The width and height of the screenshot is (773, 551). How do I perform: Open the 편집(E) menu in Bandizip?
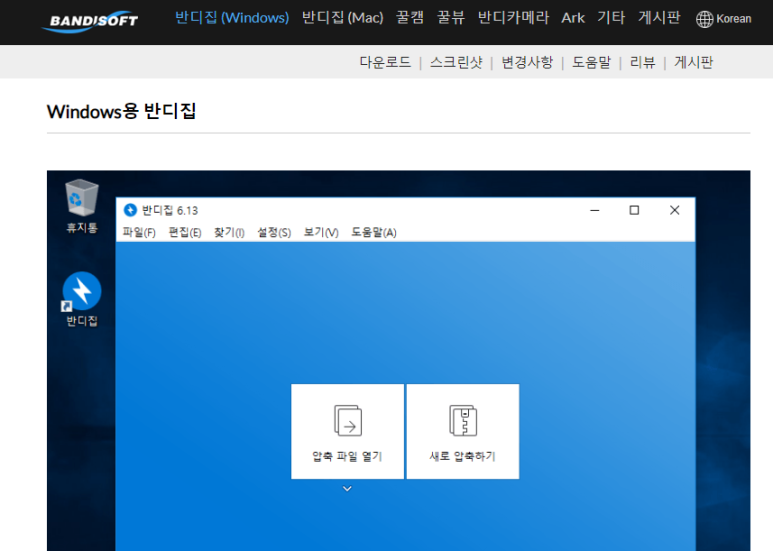click(x=185, y=232)
